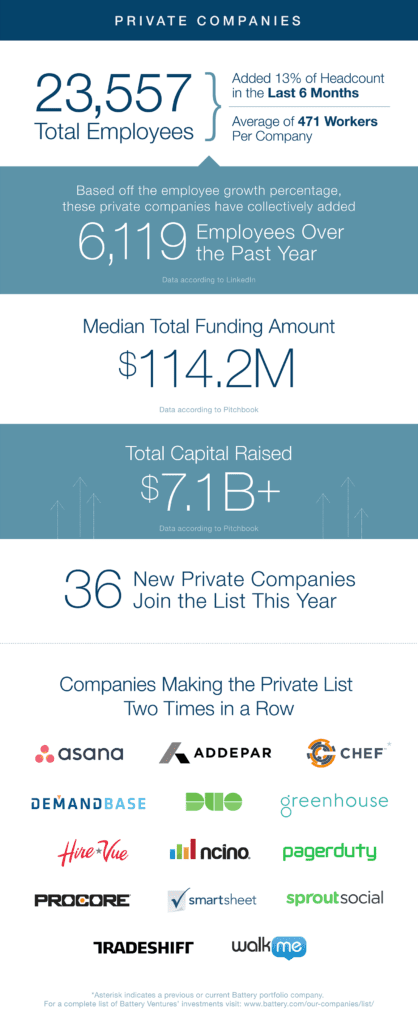
Task: Click the green Duo logo
Action: click(214, 802)
